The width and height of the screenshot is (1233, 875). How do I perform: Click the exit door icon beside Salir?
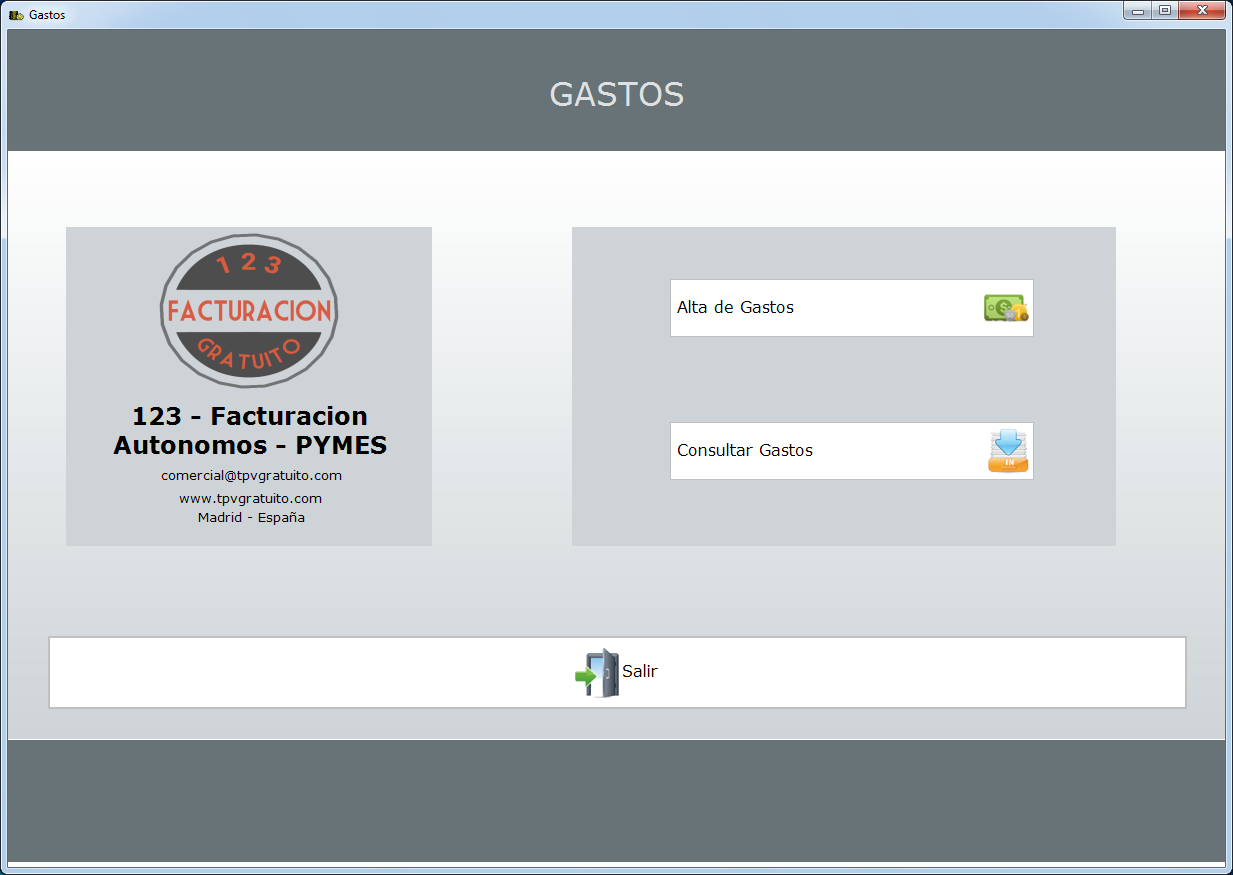tap(598, 672)
